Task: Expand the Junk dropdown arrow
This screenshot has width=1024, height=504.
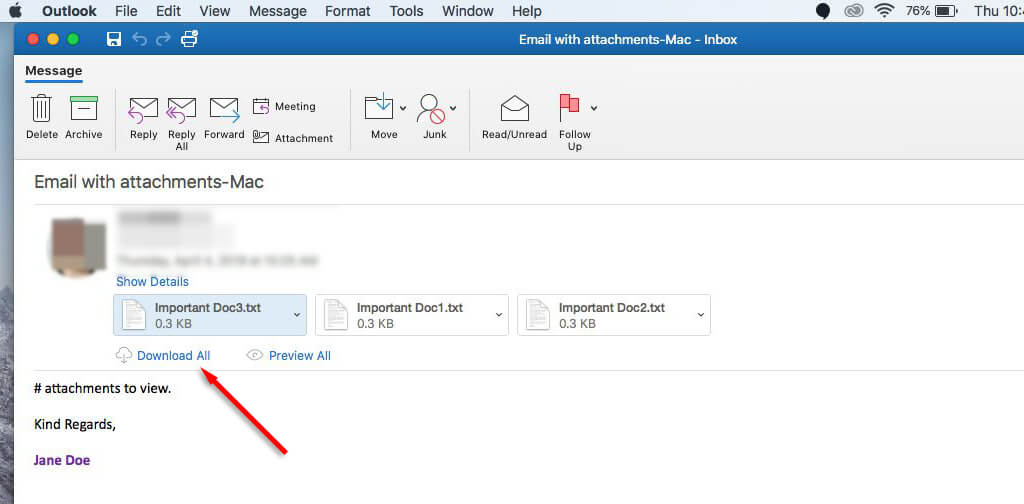Action: click(x=453, y=108)
